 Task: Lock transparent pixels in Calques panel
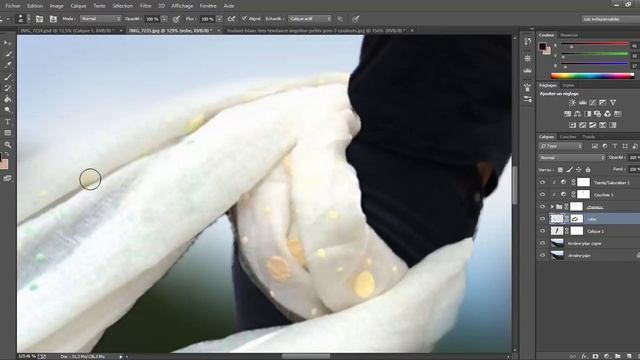pos(560,169)
